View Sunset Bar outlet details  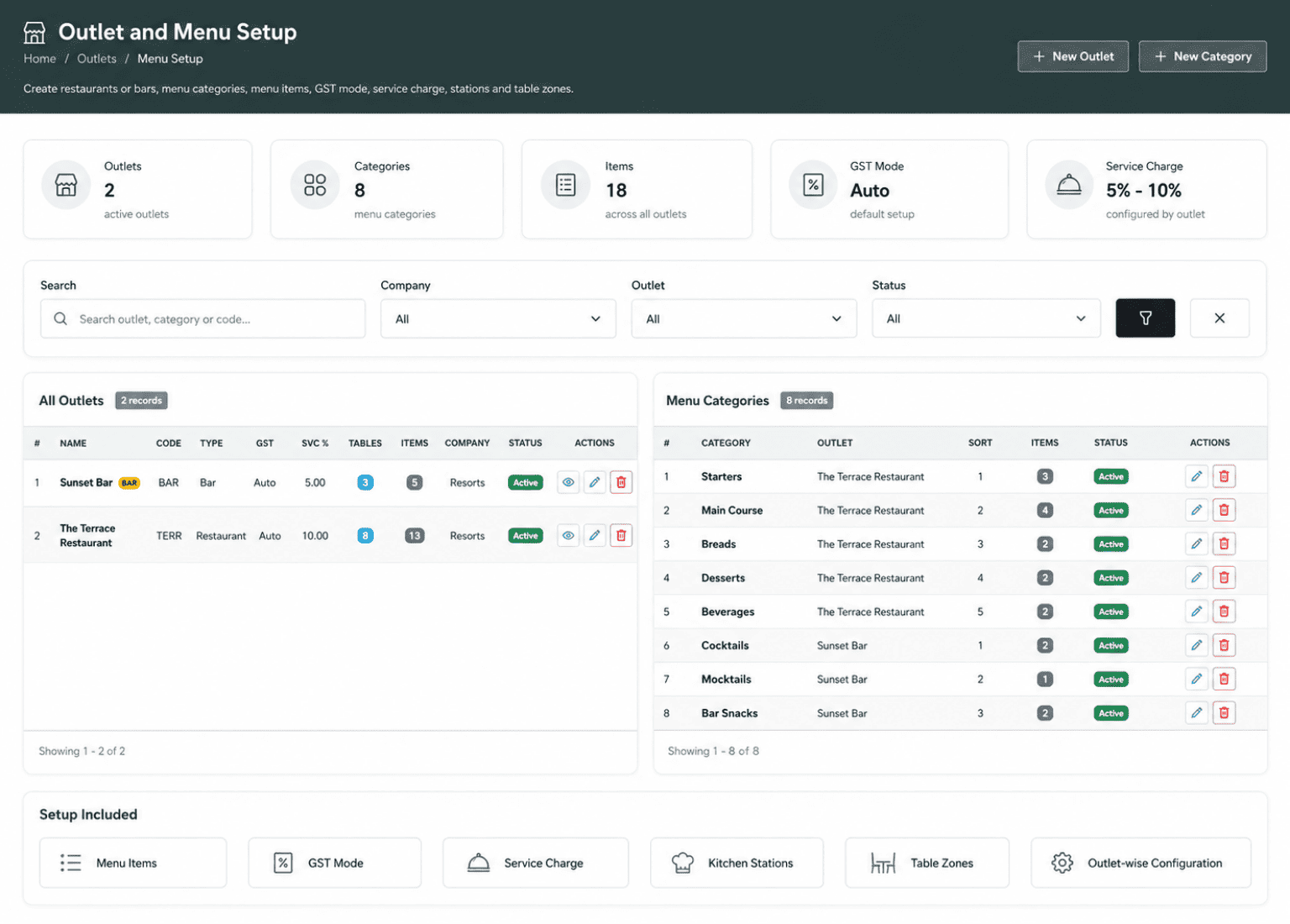(569, 482)
